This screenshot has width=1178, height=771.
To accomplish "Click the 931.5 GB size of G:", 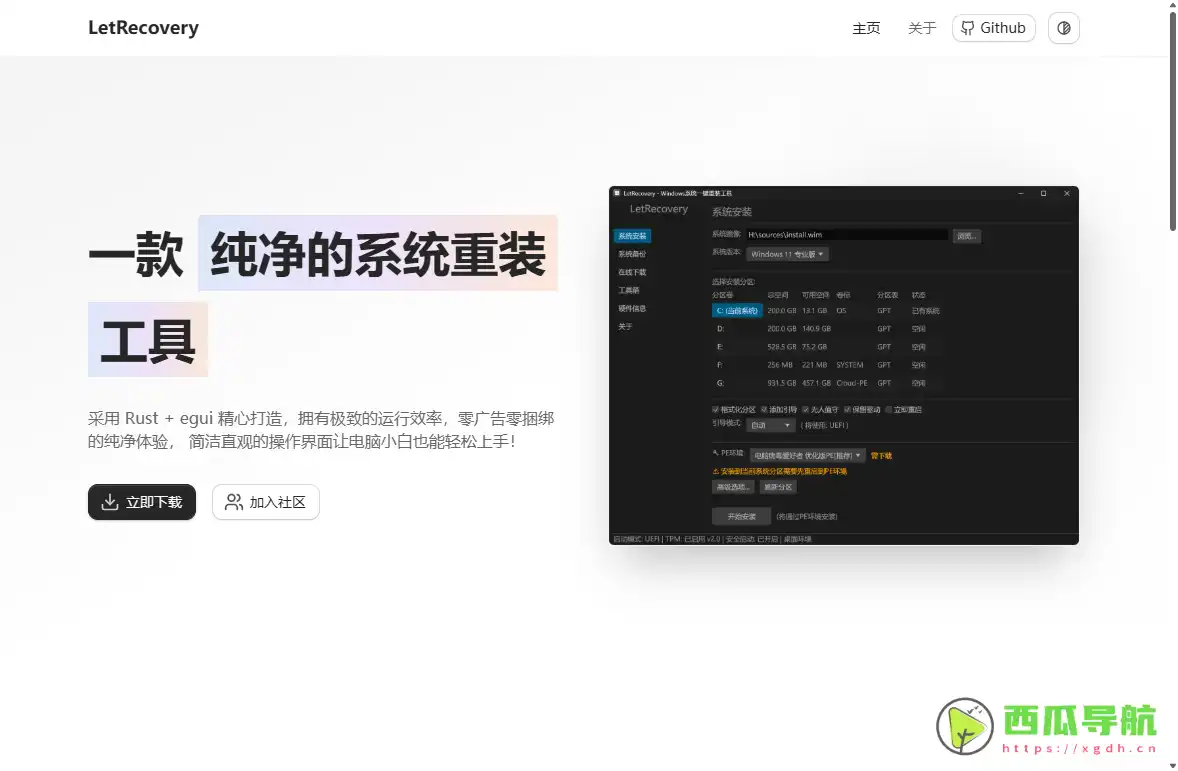I will pyautogui.click(x=781, y=382).
